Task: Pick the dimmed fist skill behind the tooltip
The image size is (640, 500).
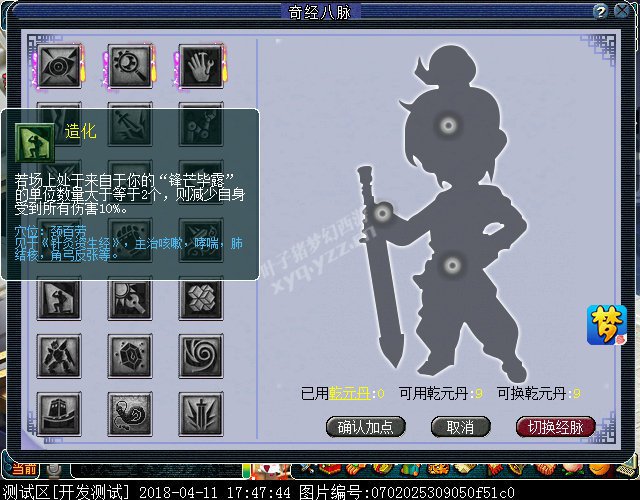Action: pos(130,240)
